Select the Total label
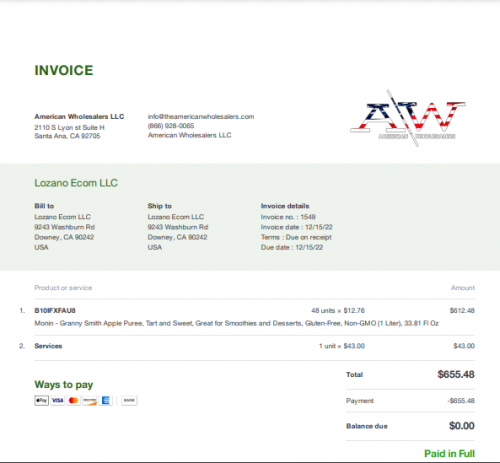Image resolution: width=500 pixels, height=463 pixels. [x=354, y=375]
